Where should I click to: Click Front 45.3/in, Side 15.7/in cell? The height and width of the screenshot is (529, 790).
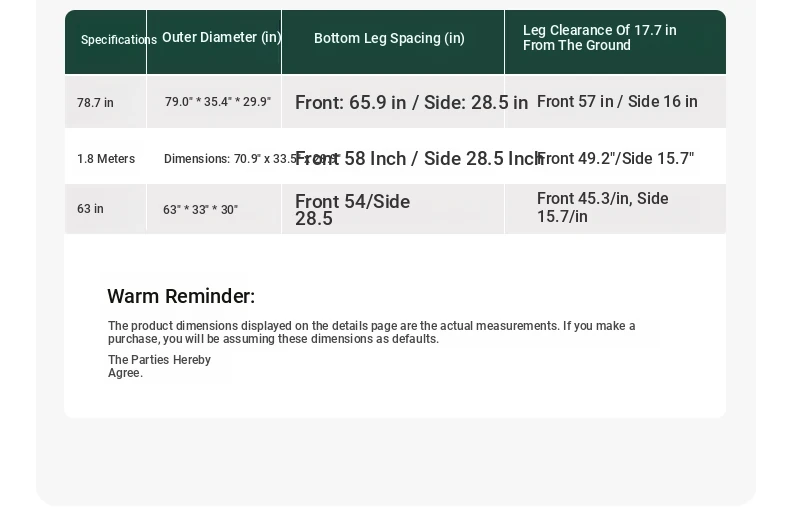602,208
